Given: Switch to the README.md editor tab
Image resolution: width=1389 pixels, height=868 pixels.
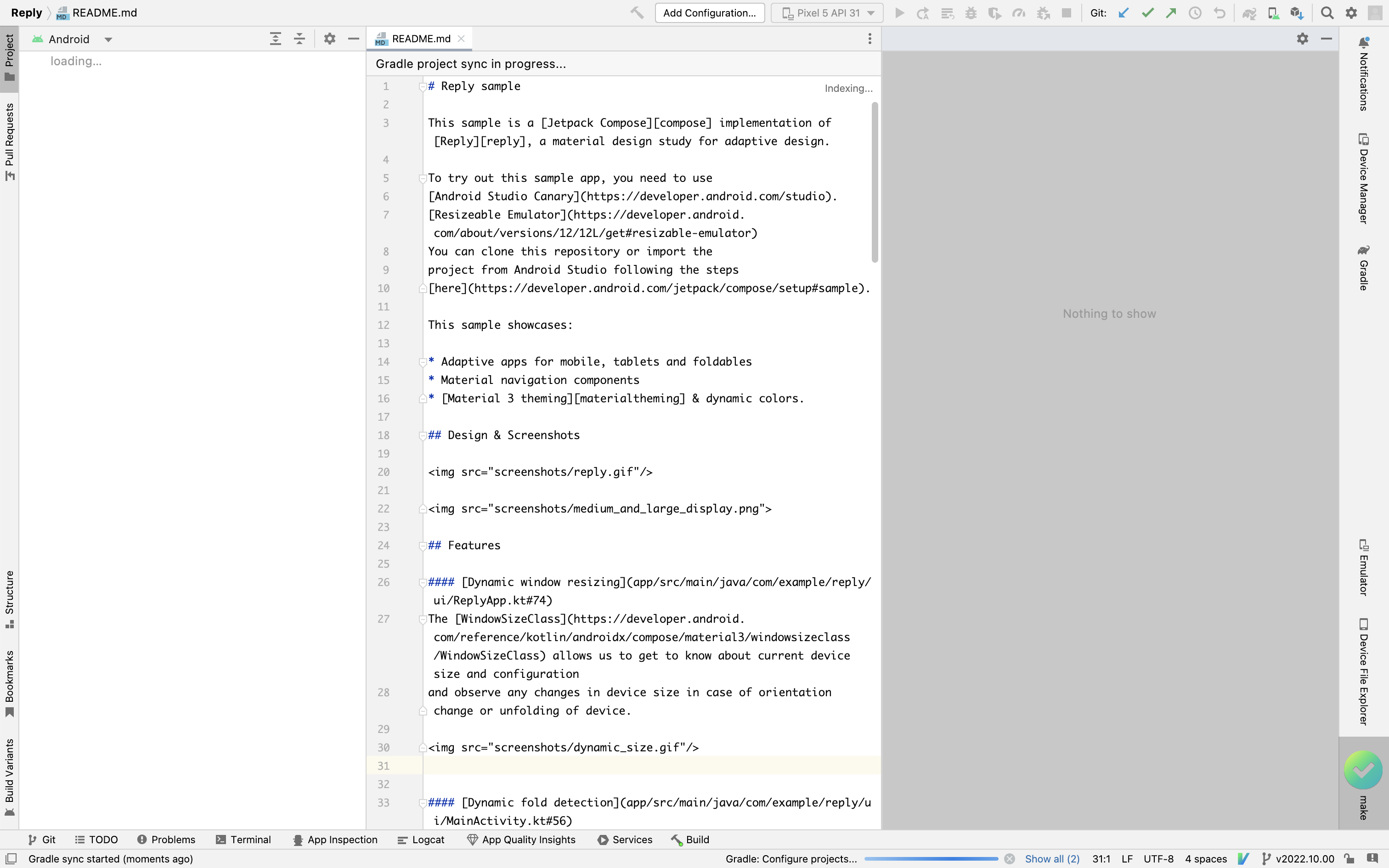Looking at the screenshot, I should pyautogui.click(x=420, y=39).
